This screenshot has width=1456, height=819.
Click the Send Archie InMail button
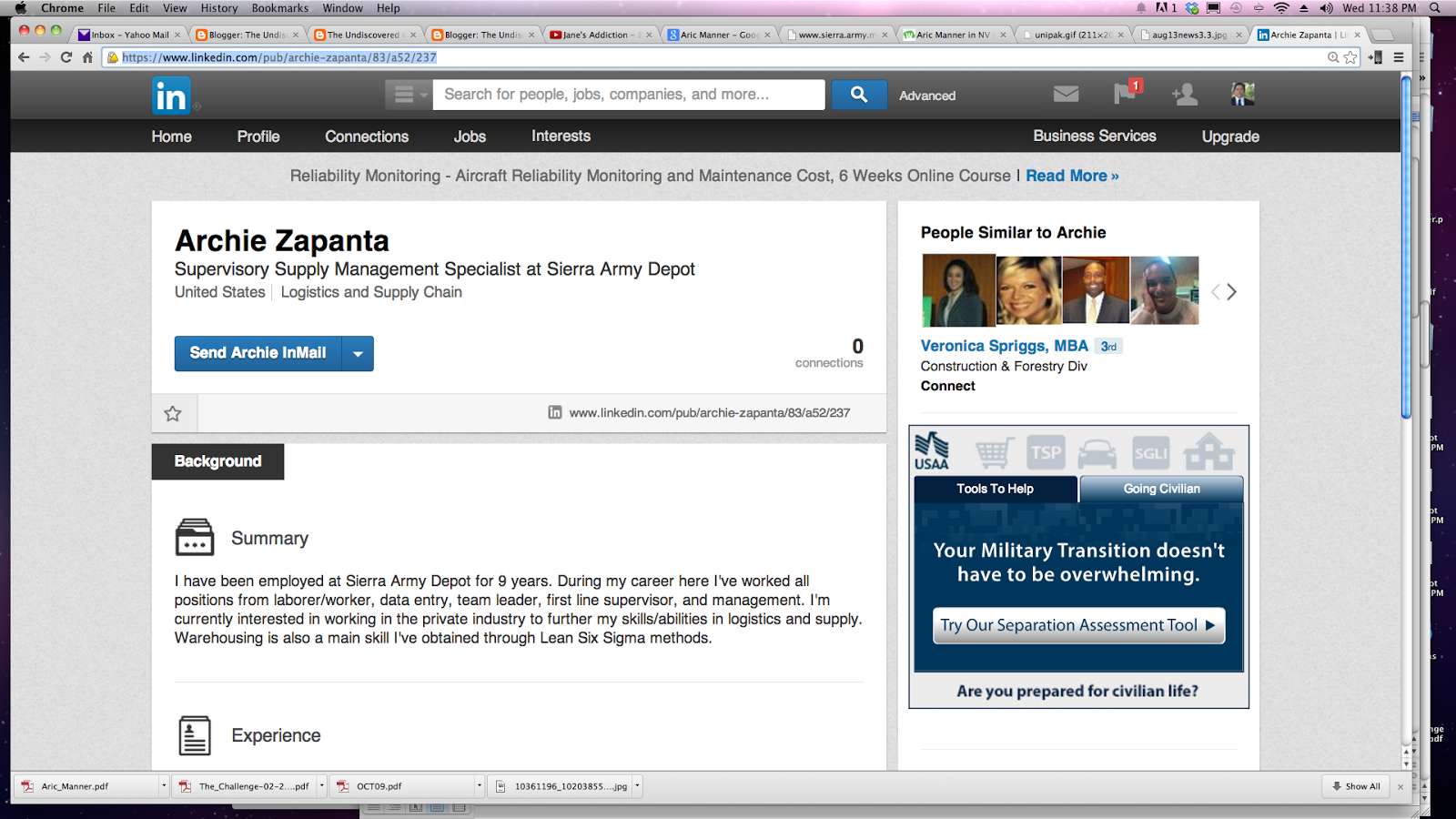[258, 353]
